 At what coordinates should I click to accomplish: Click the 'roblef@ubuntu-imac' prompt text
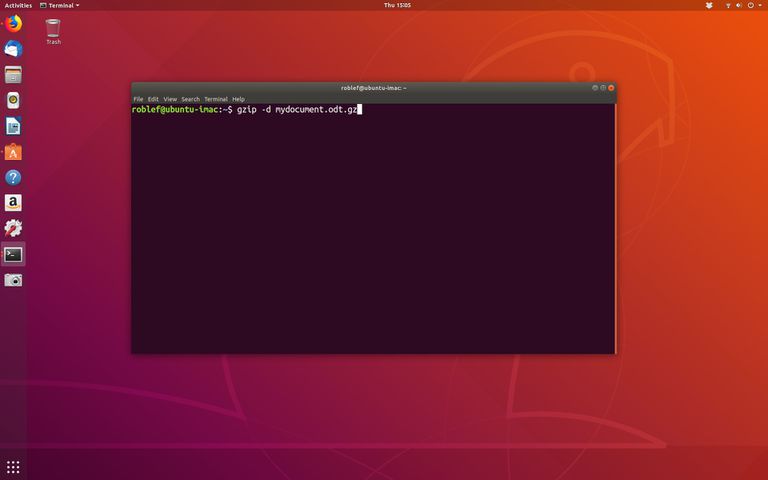tap(175, 109)
